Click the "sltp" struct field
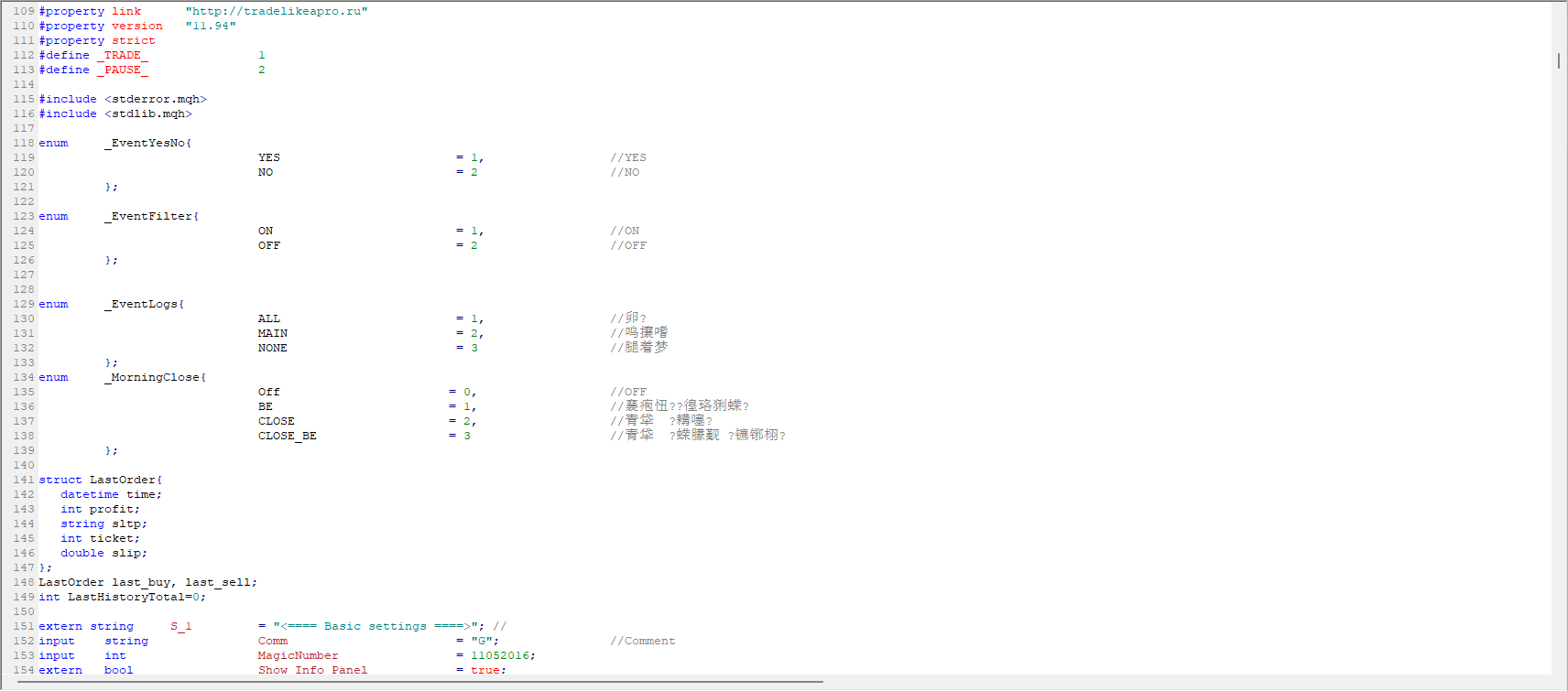1568x691 pixels. click(126, 524)
